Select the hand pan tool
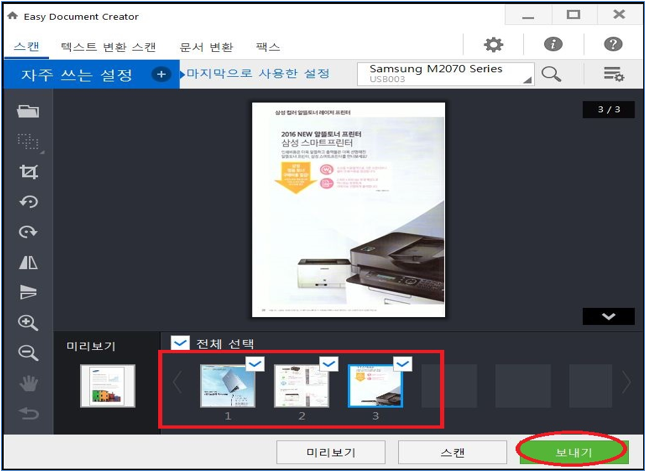 pyautogui.click(x=28, y=383)
